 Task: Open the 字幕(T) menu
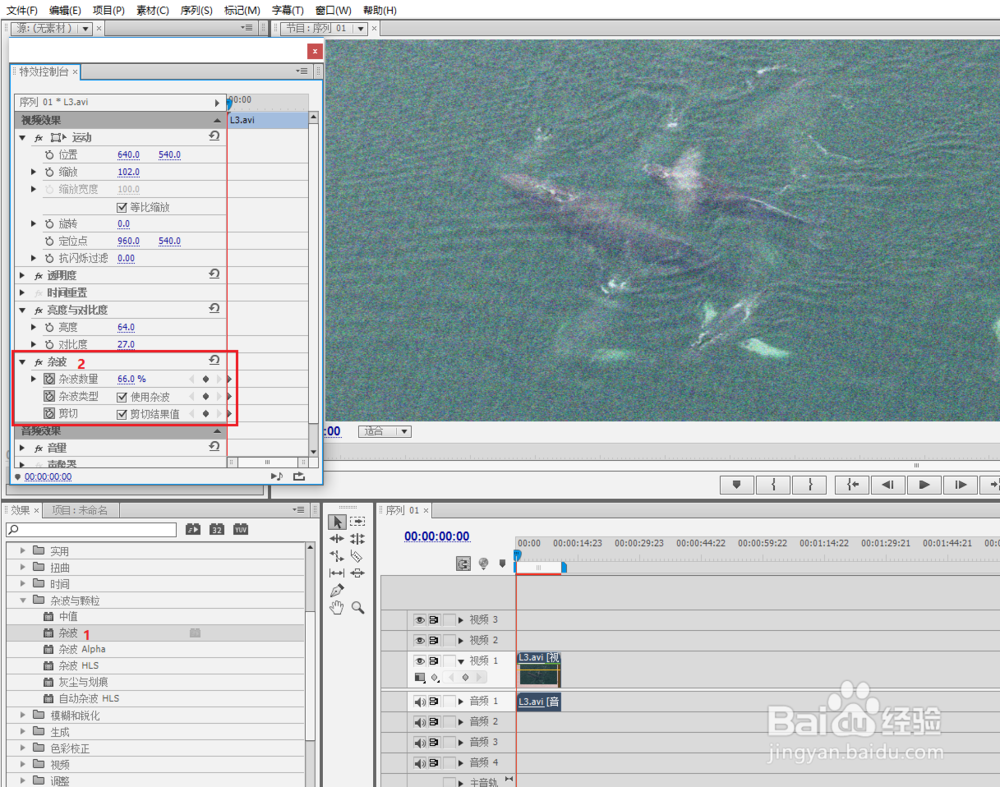pos(288,10)
